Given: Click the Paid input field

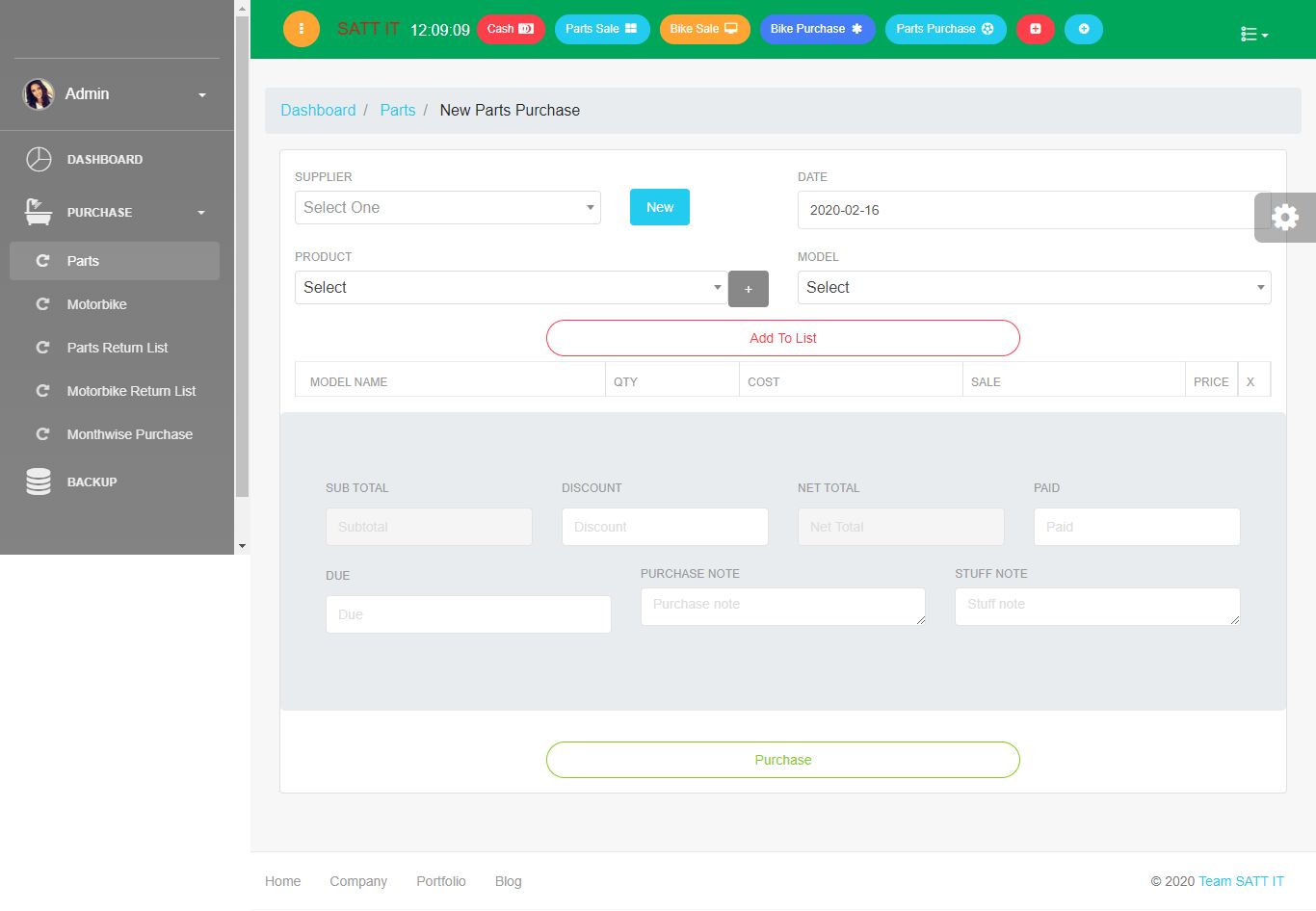Looking at the screenshot, I should (1137, 527).
